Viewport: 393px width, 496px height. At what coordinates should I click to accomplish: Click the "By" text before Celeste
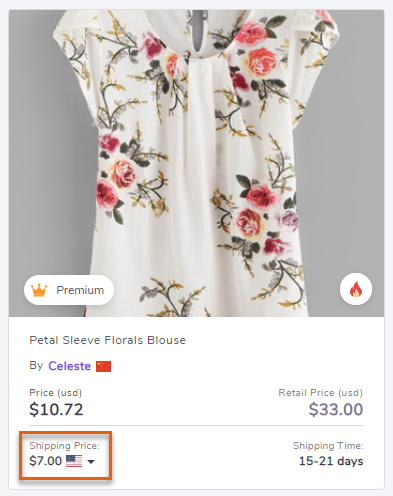pyautogui.click(x=36, y=366)
